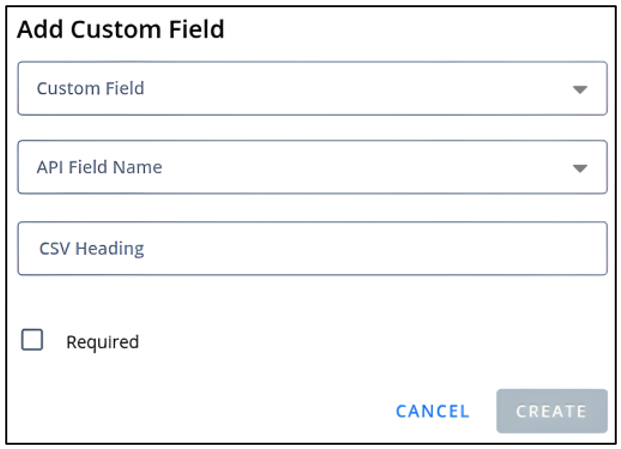
Task: Click the Custom Field placeholder text
Action: pos(90,88)
